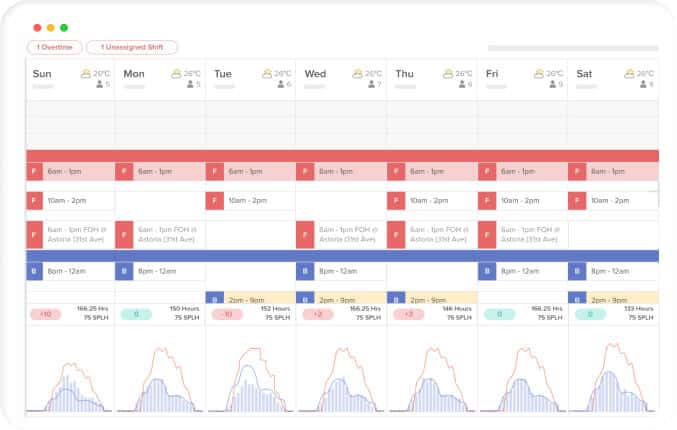
Task: Click the F badge on Sunday's 10am - 2pm shift
Action: click(x=35, y=201)
